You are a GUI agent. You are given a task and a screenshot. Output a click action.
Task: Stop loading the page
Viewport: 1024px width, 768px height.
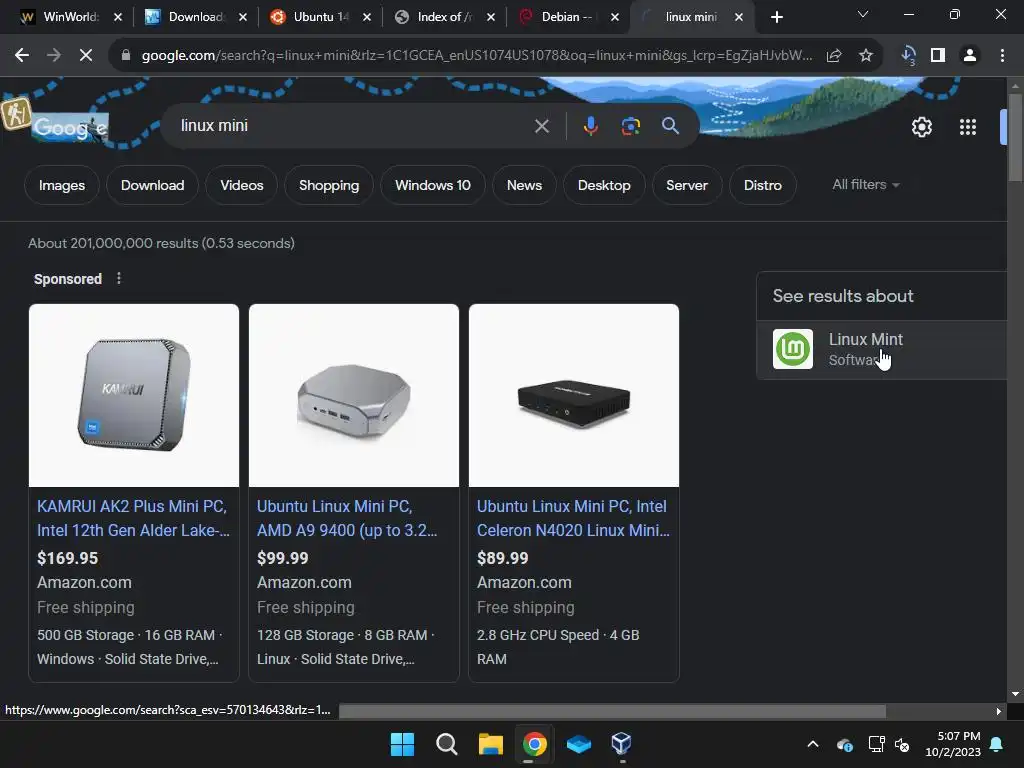tap(86, 56)
